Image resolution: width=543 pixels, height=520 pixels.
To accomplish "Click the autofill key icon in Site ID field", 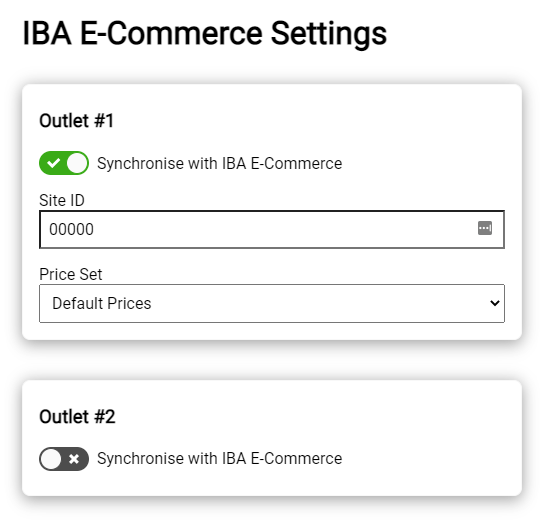I will click(x=484, y=228).
